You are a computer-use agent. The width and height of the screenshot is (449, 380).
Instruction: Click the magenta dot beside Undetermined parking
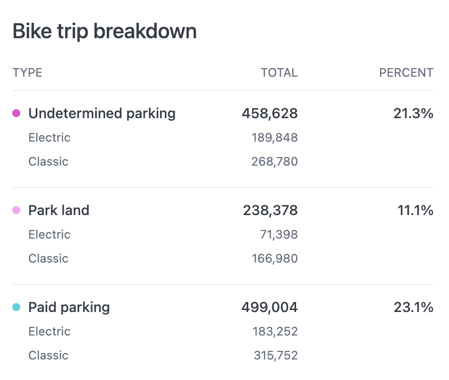click(x=16, y=113)
